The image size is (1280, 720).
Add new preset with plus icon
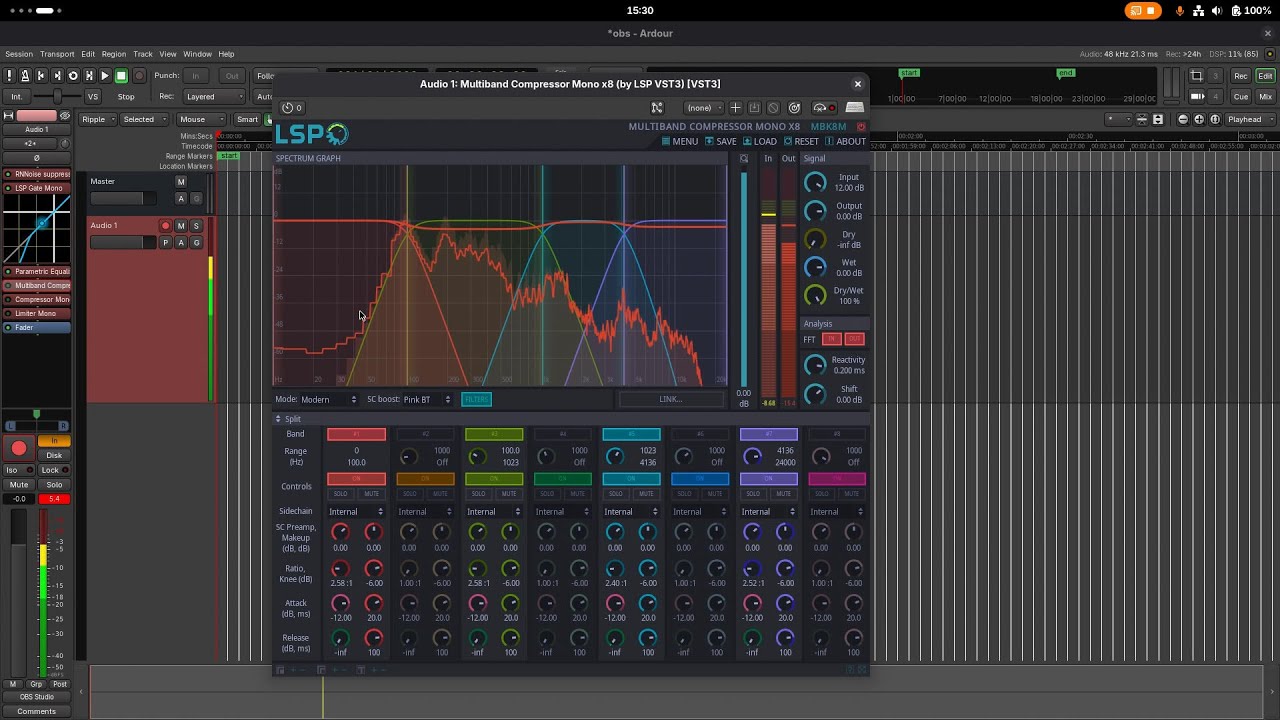pyautogui.click(x=735, y=108)
